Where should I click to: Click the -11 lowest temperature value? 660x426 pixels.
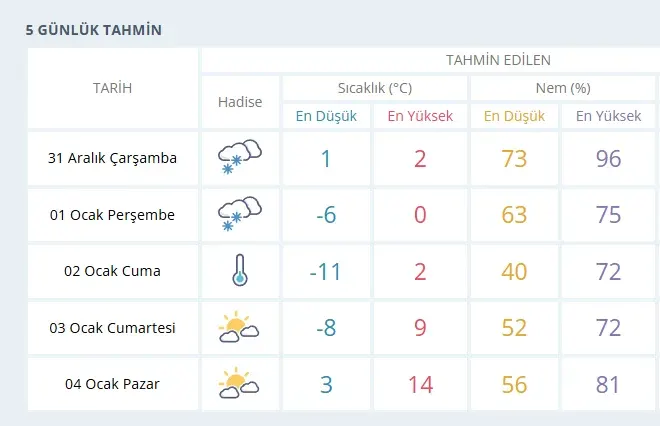click(326, 271)
